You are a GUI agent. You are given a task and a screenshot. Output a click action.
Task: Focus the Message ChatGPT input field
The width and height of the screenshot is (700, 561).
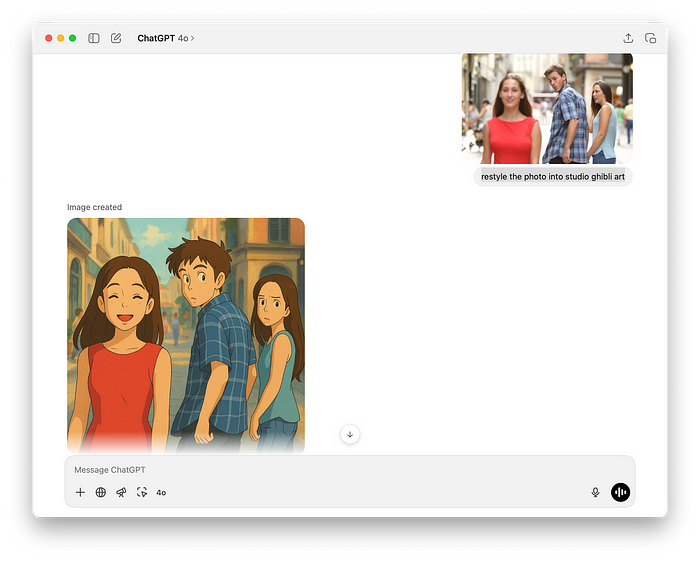350,470
